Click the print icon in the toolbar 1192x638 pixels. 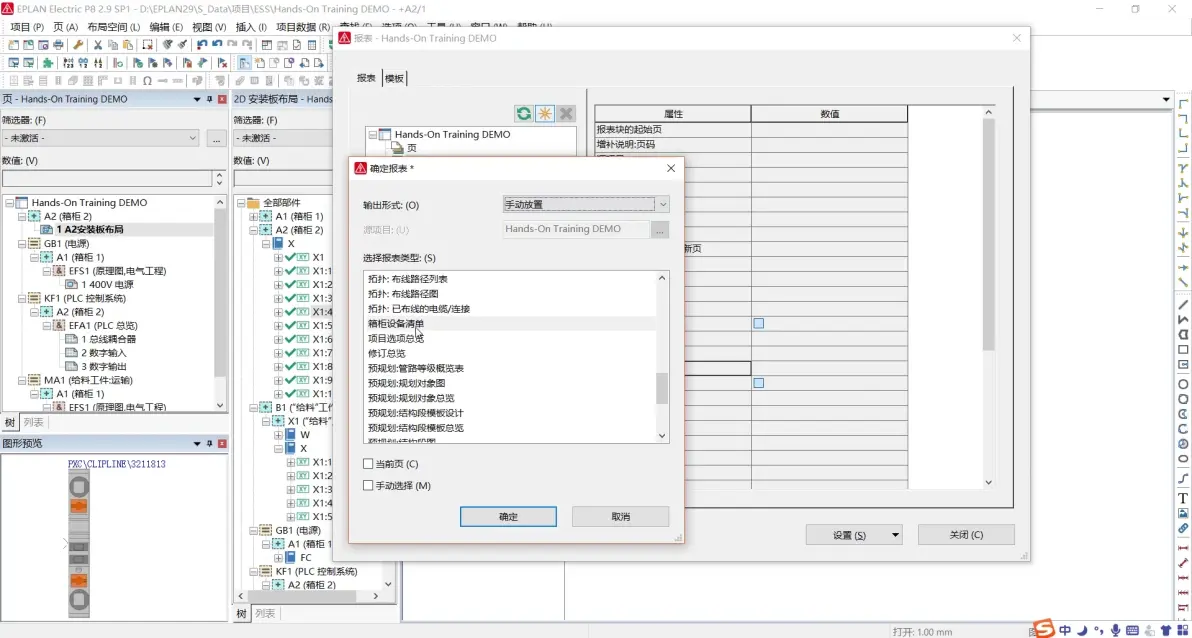coord(58,45)
